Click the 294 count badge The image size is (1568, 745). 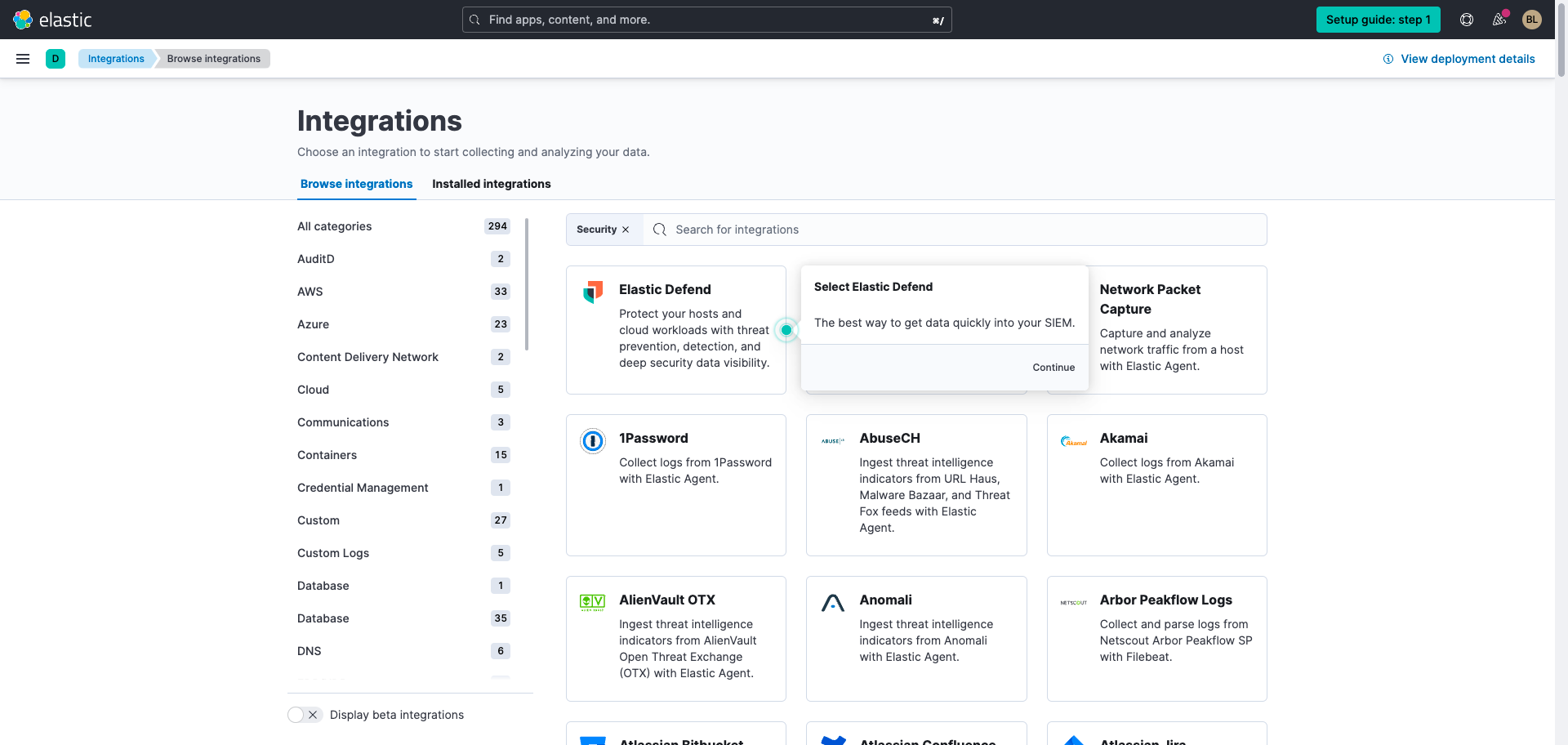point(497,226)
